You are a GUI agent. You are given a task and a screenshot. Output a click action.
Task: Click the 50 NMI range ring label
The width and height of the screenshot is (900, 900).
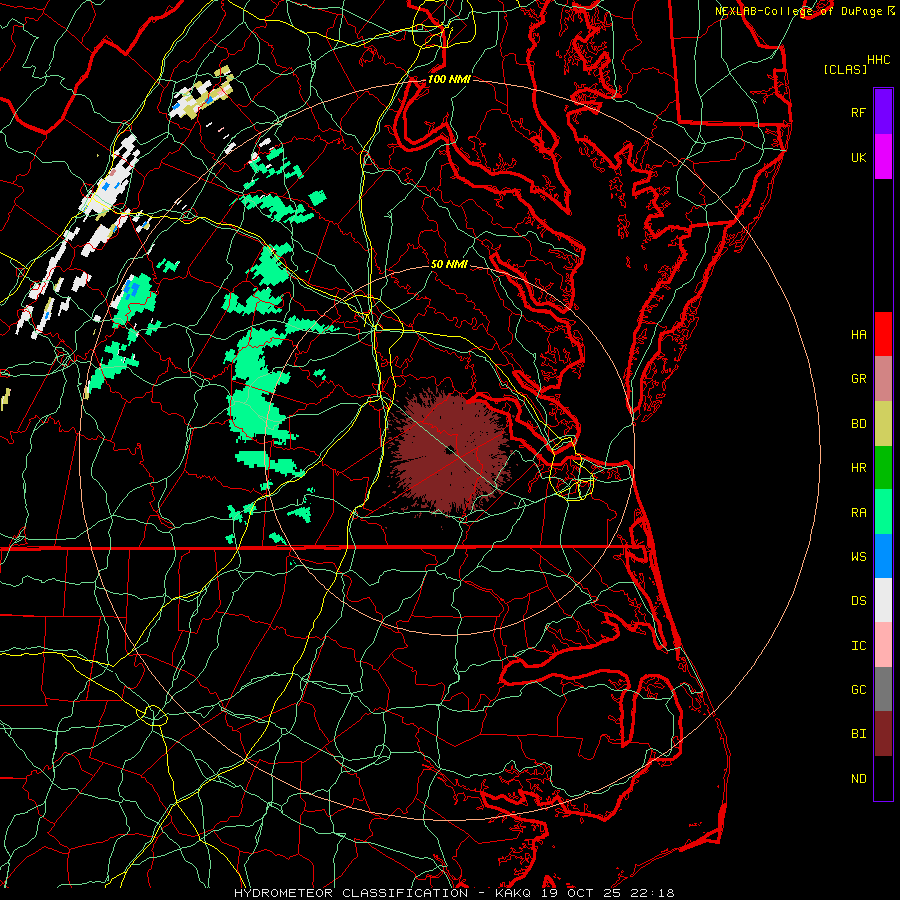point(449,264)
